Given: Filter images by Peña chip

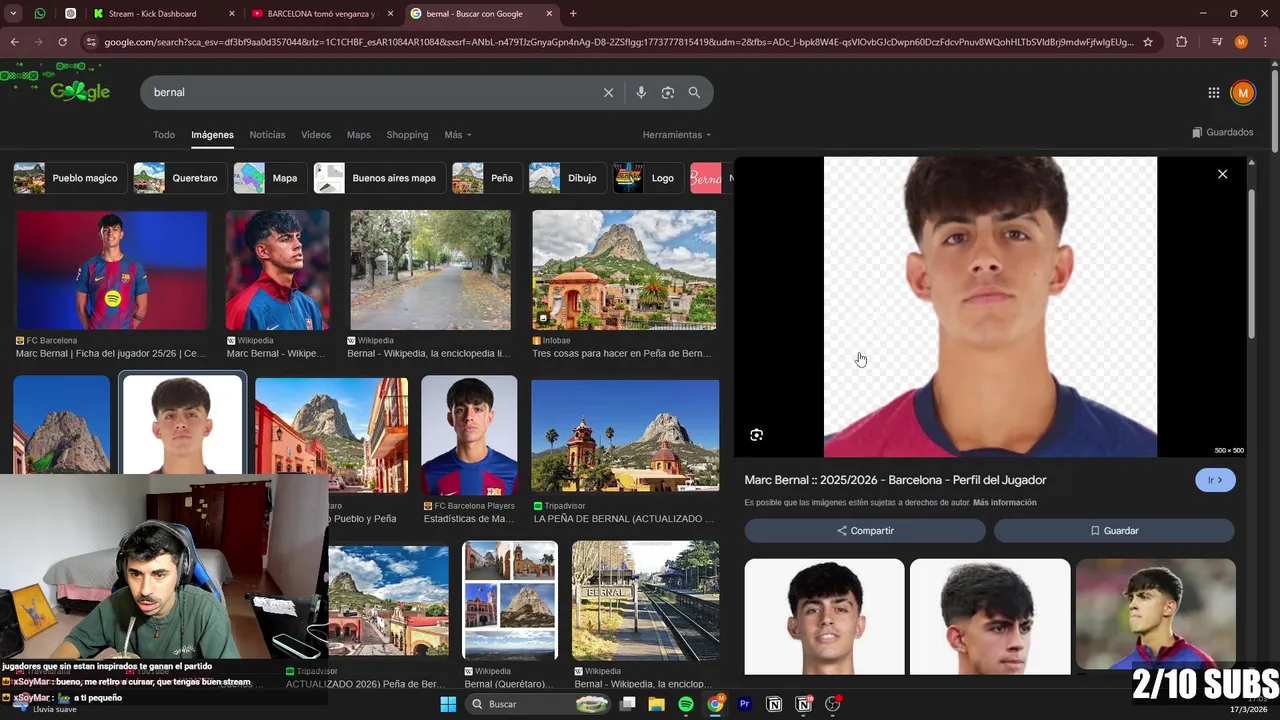Looking at the screenshot, I should [487, 178].
